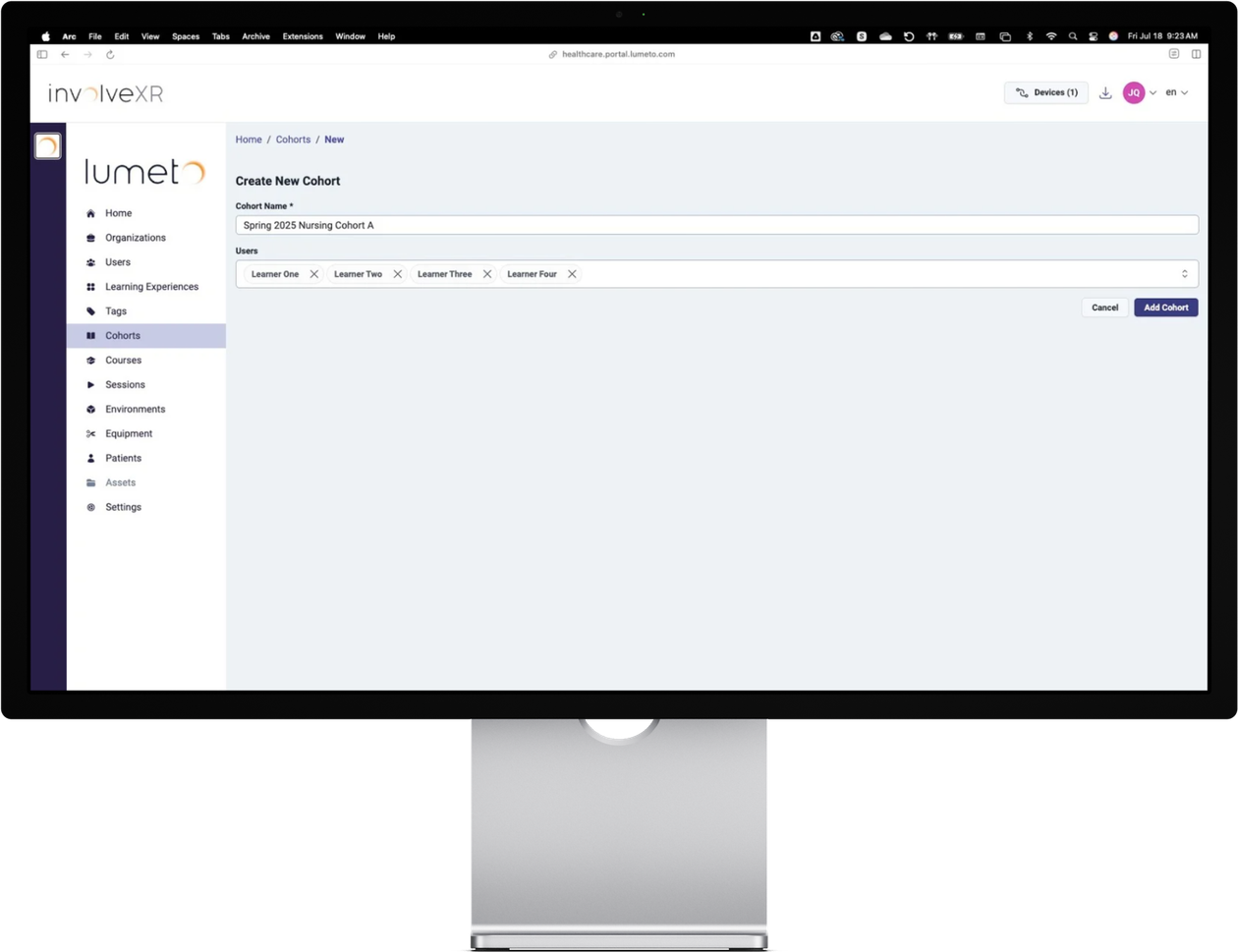Click the involveXR logo

coord(106,93)
